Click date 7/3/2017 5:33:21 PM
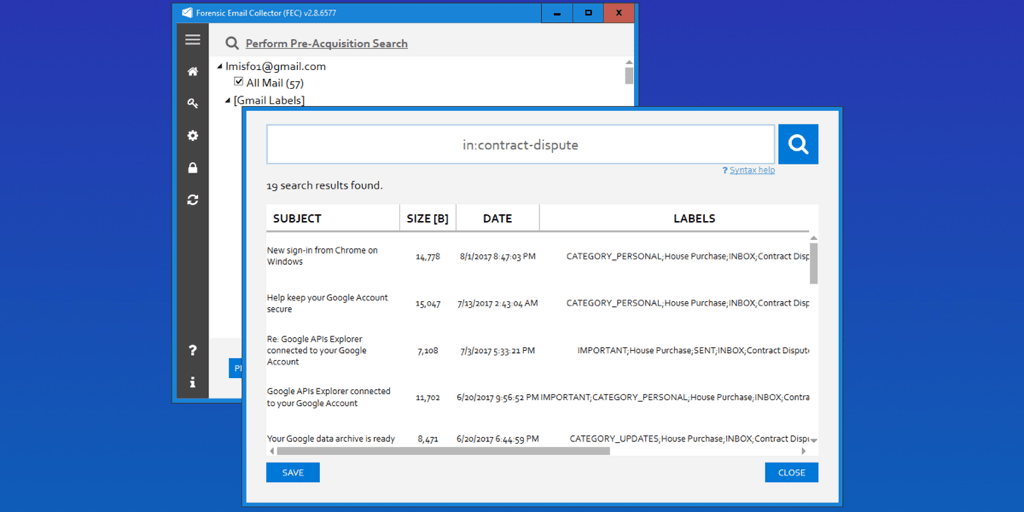 coord(498,351)
